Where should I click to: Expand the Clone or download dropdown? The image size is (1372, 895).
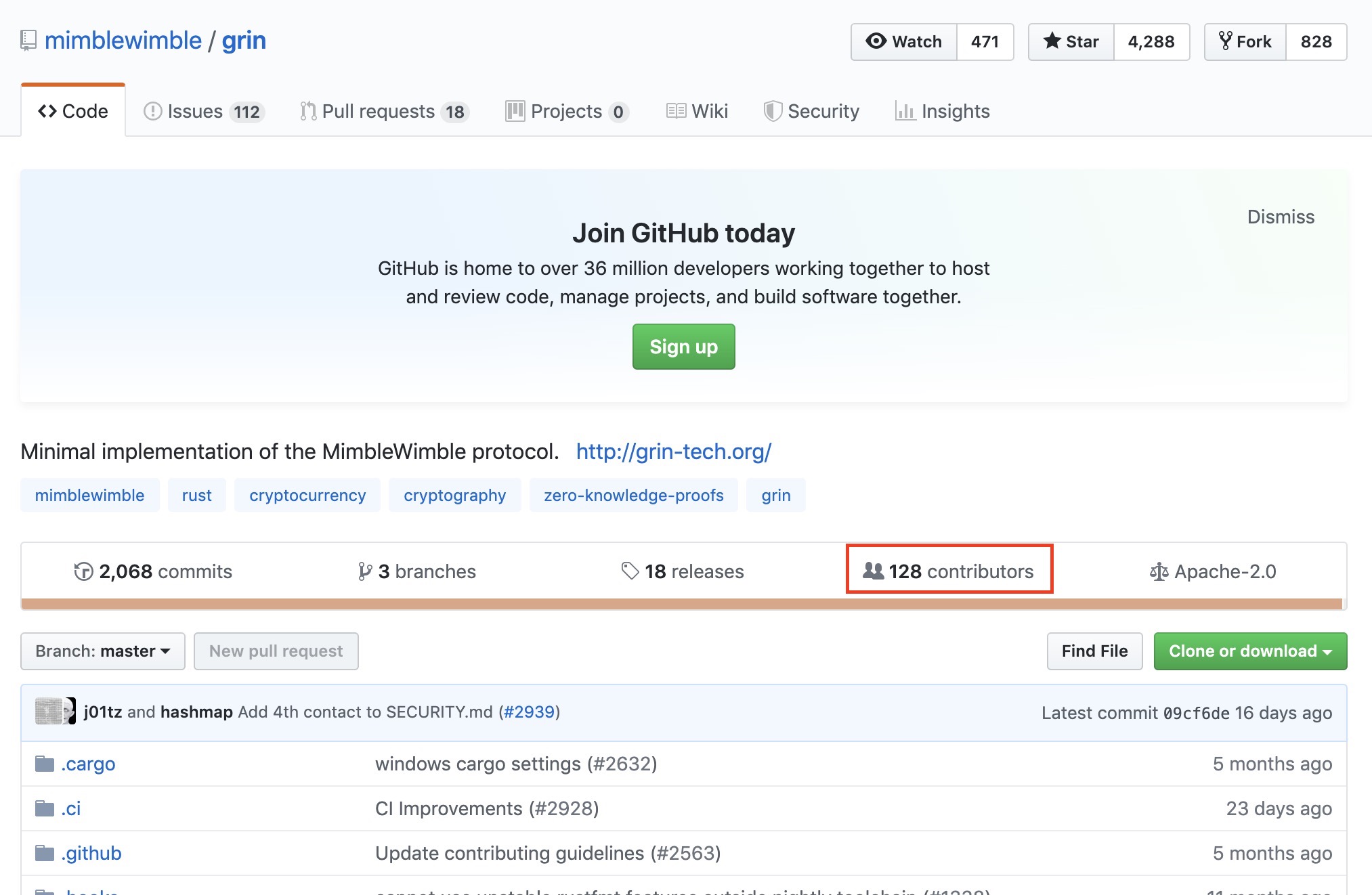[1250, 651]
